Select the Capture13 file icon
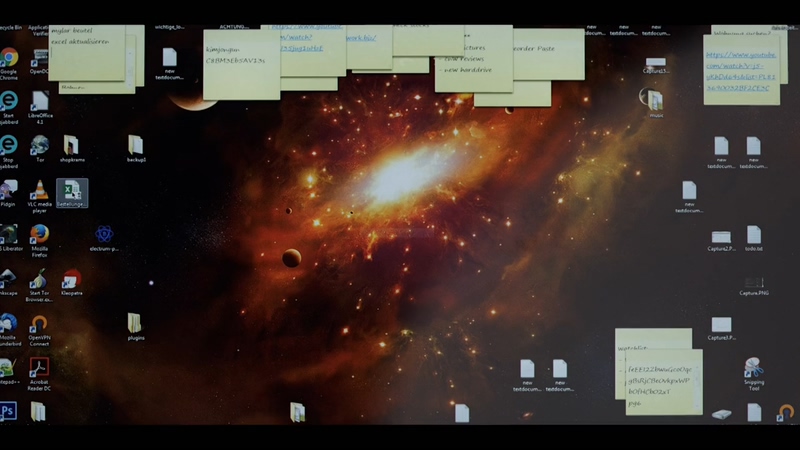The width and height of the screenshot is (800, 450). tap(656, 66)
